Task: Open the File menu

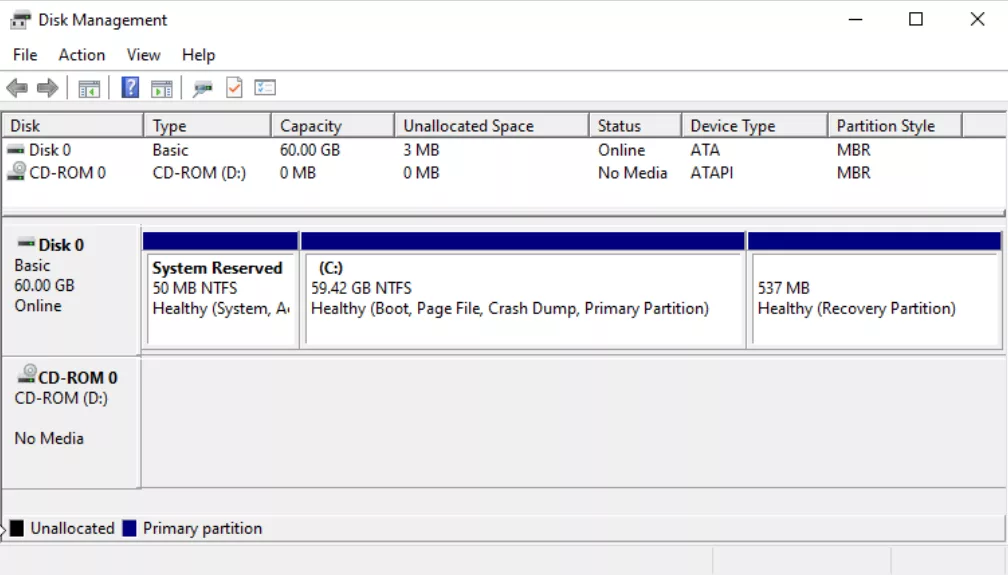Action: 25,55
